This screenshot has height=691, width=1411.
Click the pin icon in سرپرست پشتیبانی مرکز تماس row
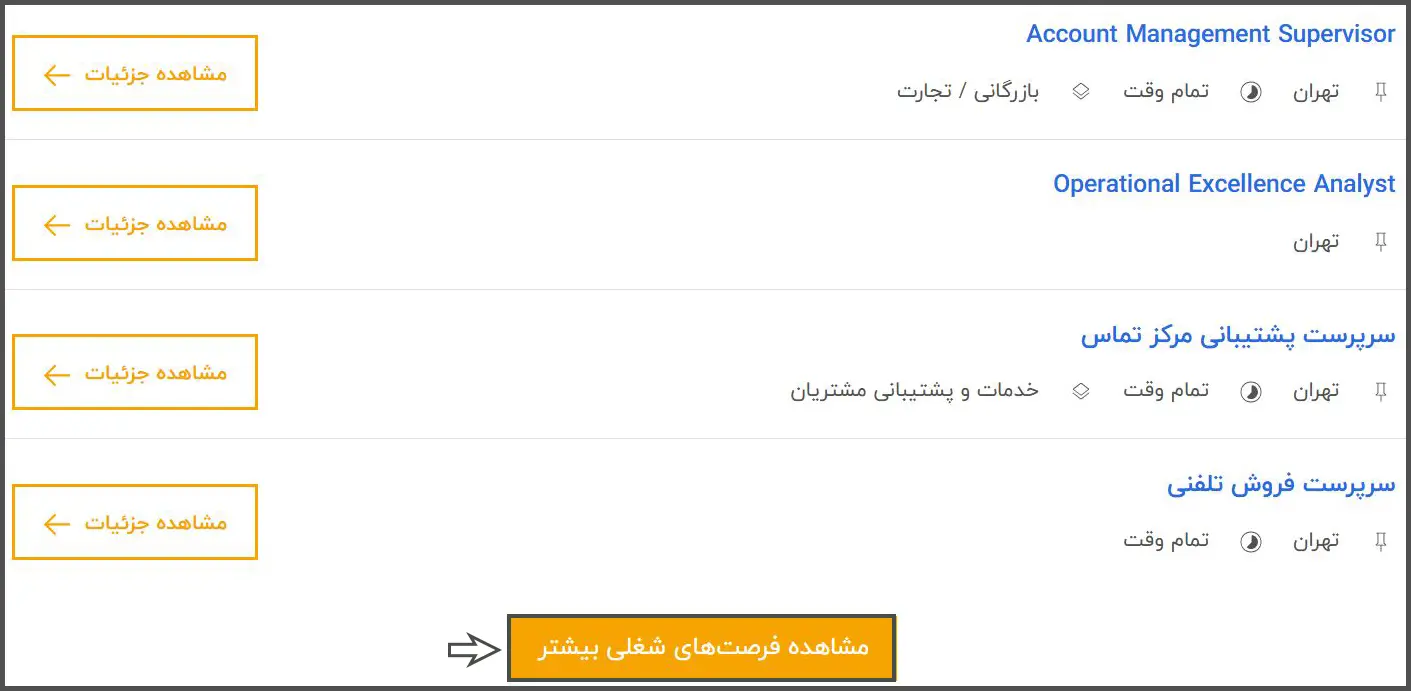pyautogui.click(x=1381, y=391)
